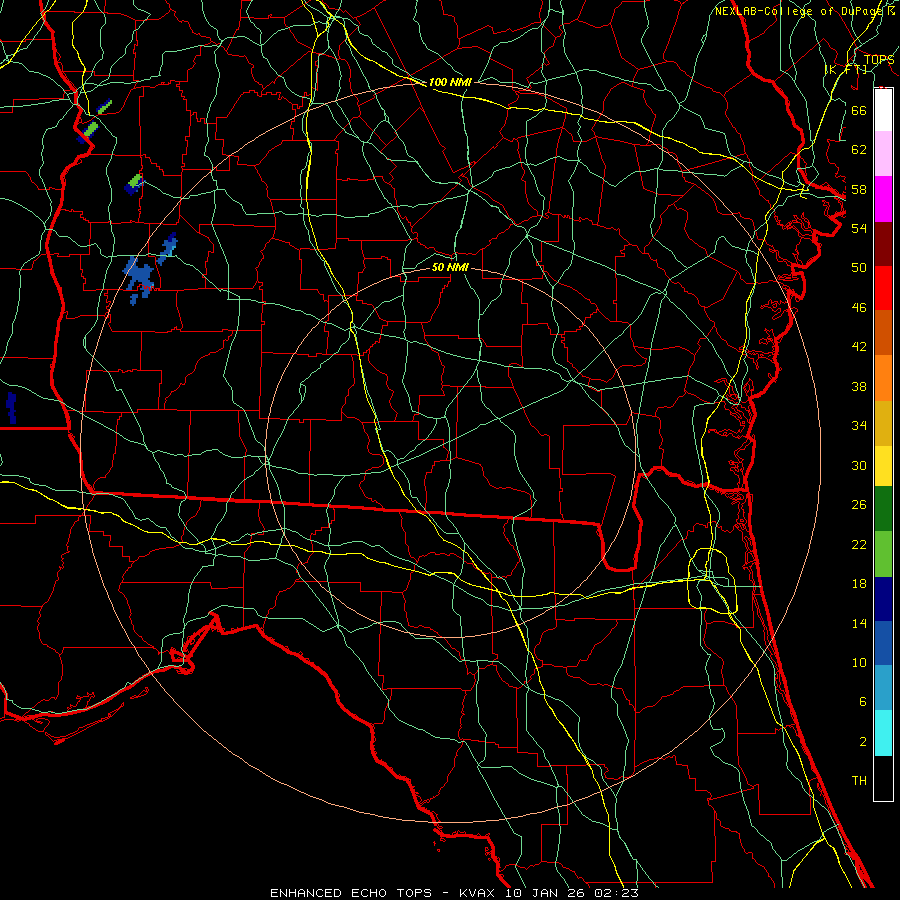The height and width of the screenshot is (900, 900).
Task: Click legend value "30"
Action: (x=859, y=465)
